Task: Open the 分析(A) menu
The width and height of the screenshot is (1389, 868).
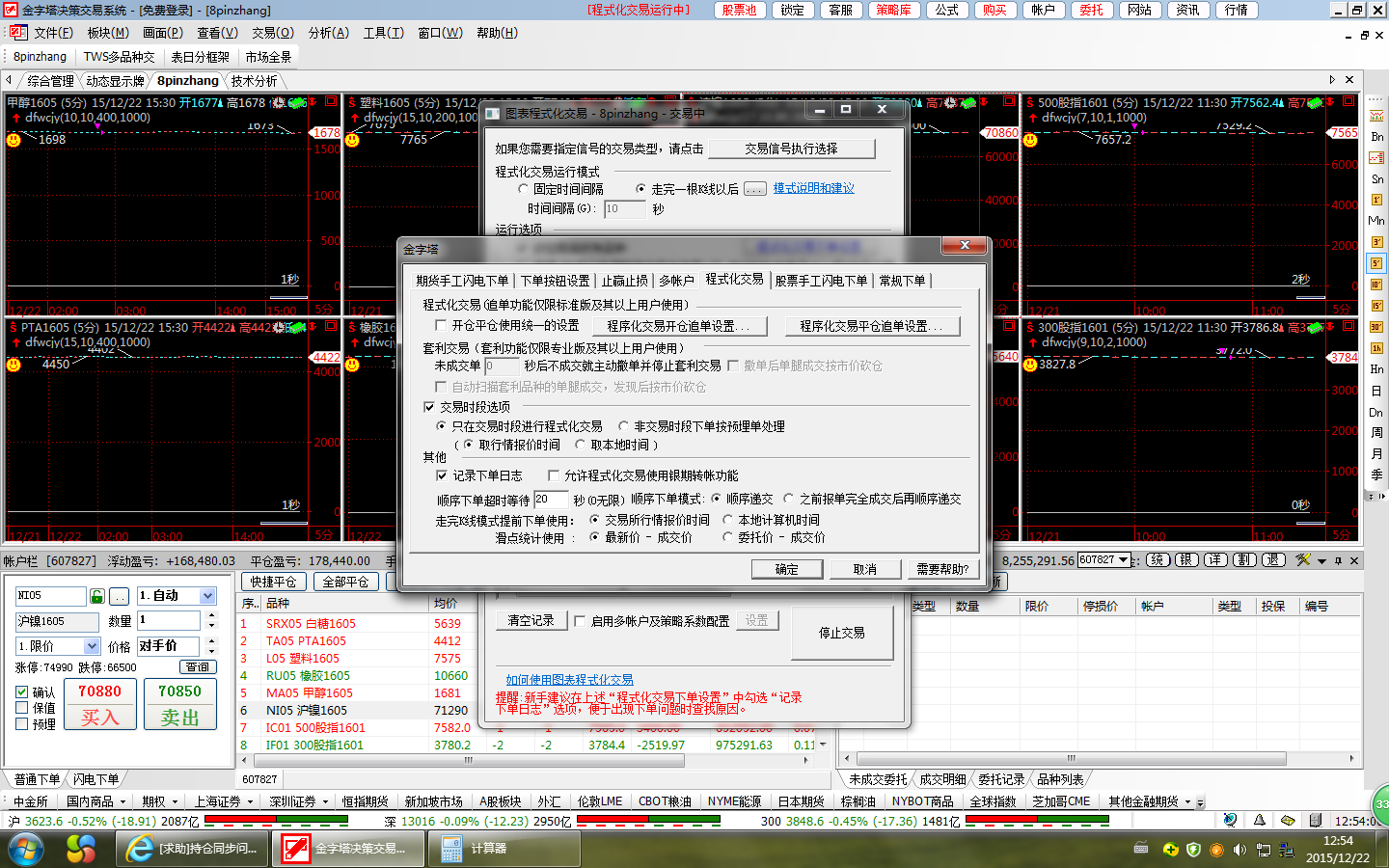Action: click(328, 33)
